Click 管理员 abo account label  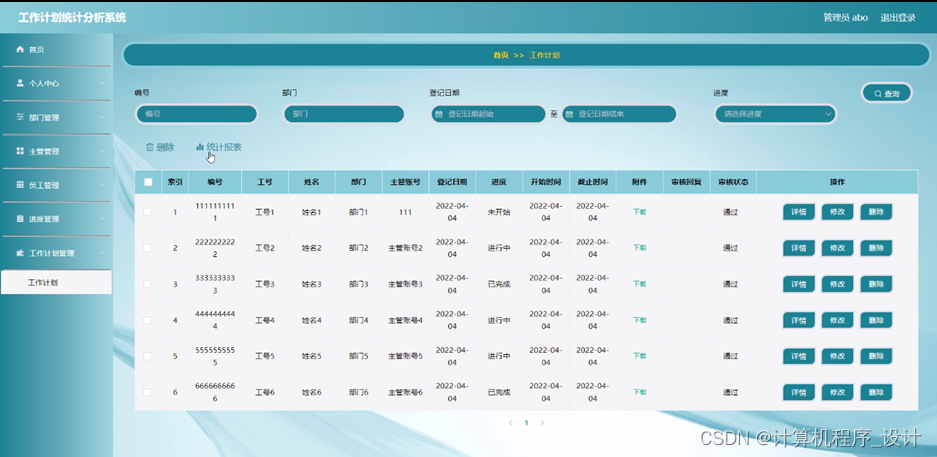coord(845,17)
